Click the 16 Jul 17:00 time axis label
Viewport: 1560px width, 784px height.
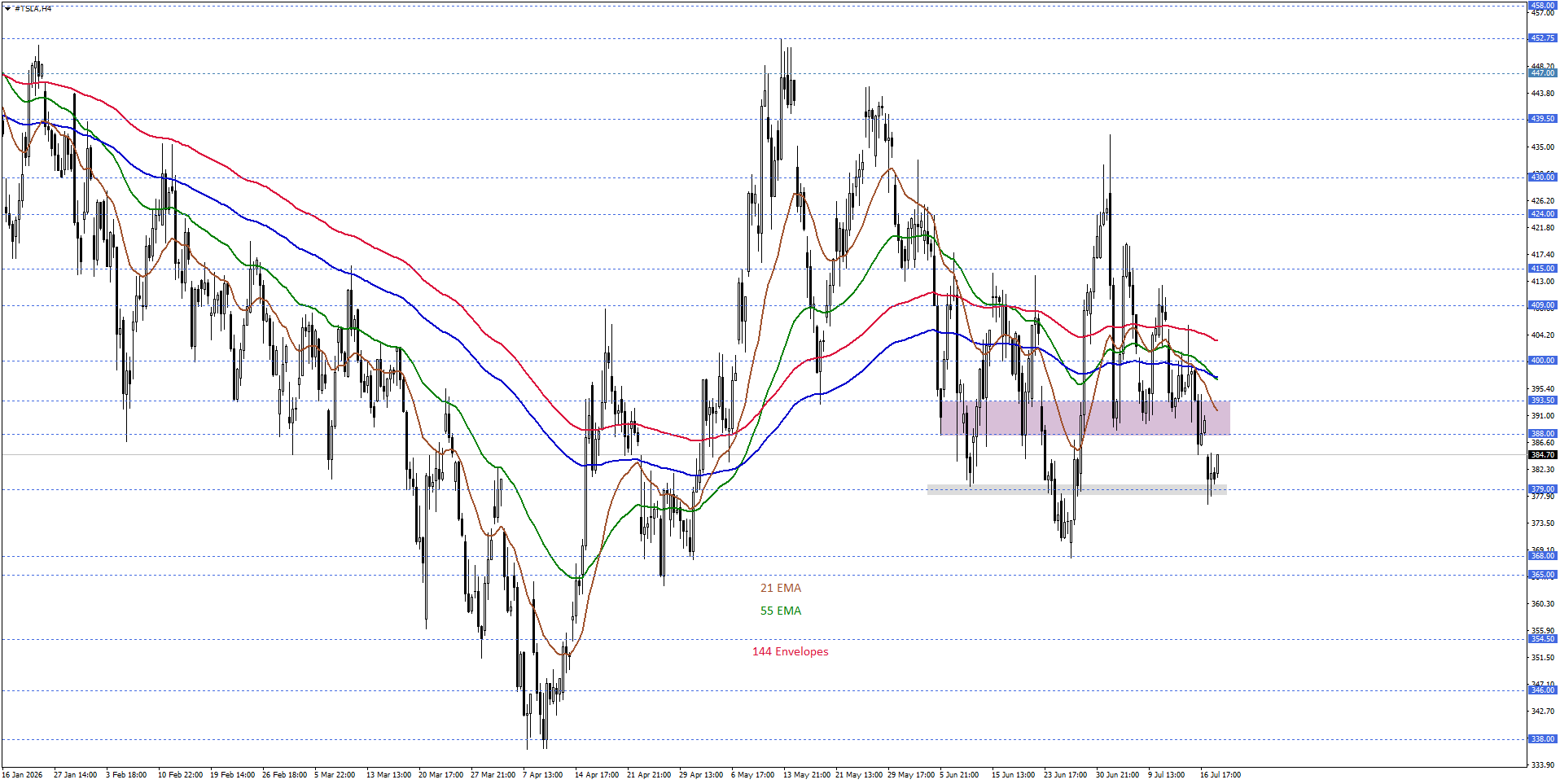point(1220,774)
